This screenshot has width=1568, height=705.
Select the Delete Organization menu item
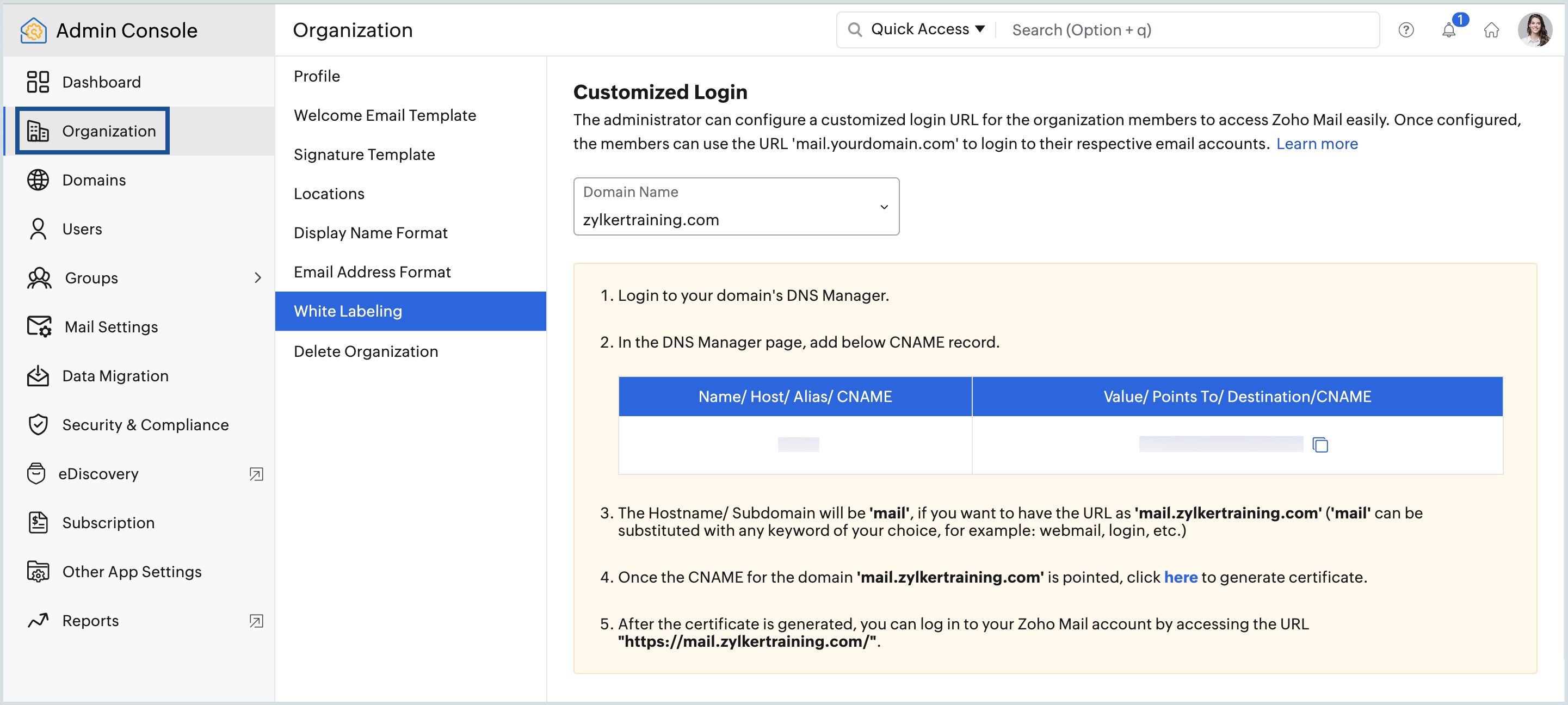366,350
